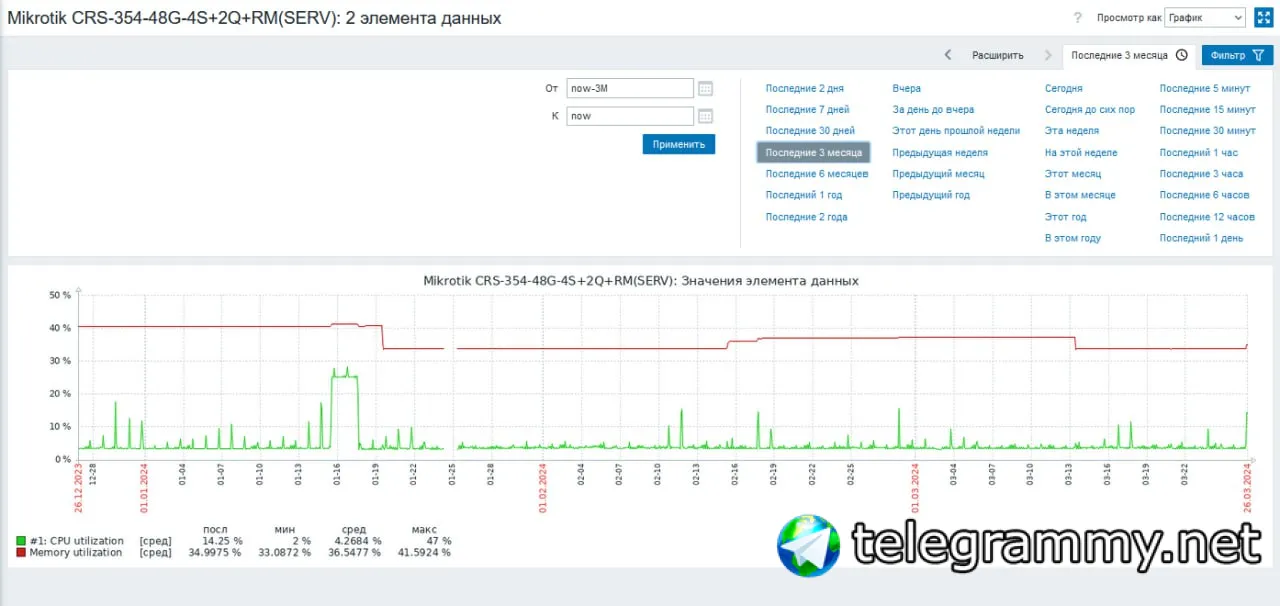The image size is (1280, 606).
Task: Show Последние 30 минут
Action: tap(1208, 131)
